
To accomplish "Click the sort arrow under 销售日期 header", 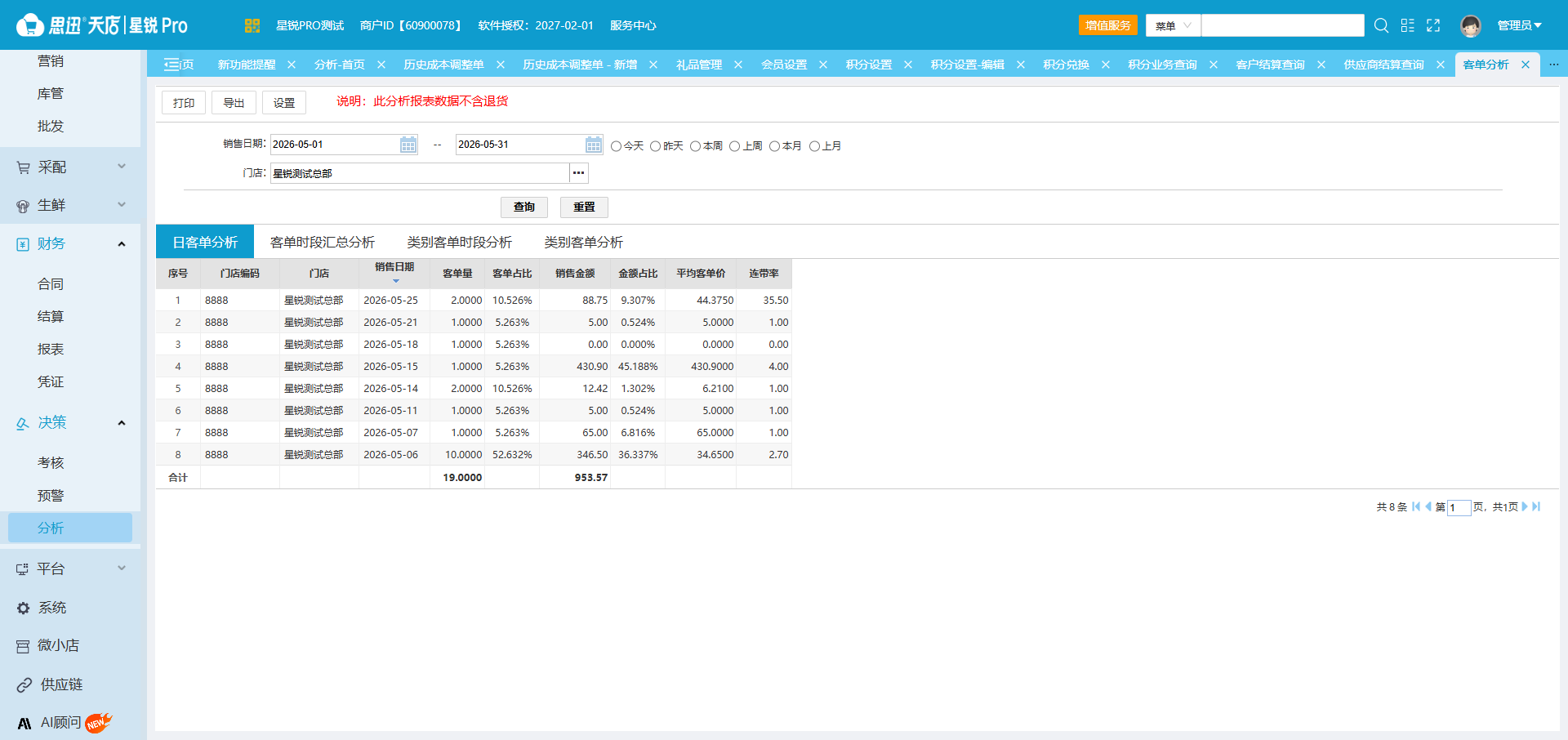I will click(x=396, y=281).
